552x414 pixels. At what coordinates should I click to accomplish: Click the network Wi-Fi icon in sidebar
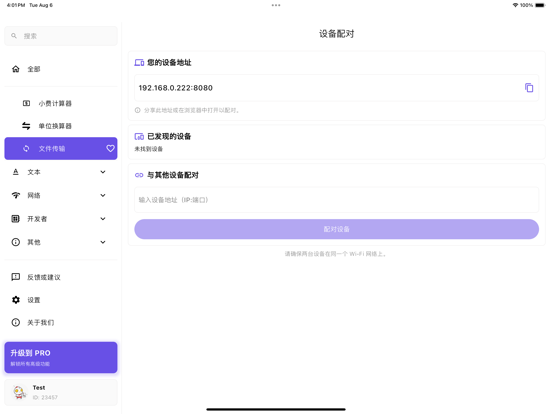coord(16,195)
